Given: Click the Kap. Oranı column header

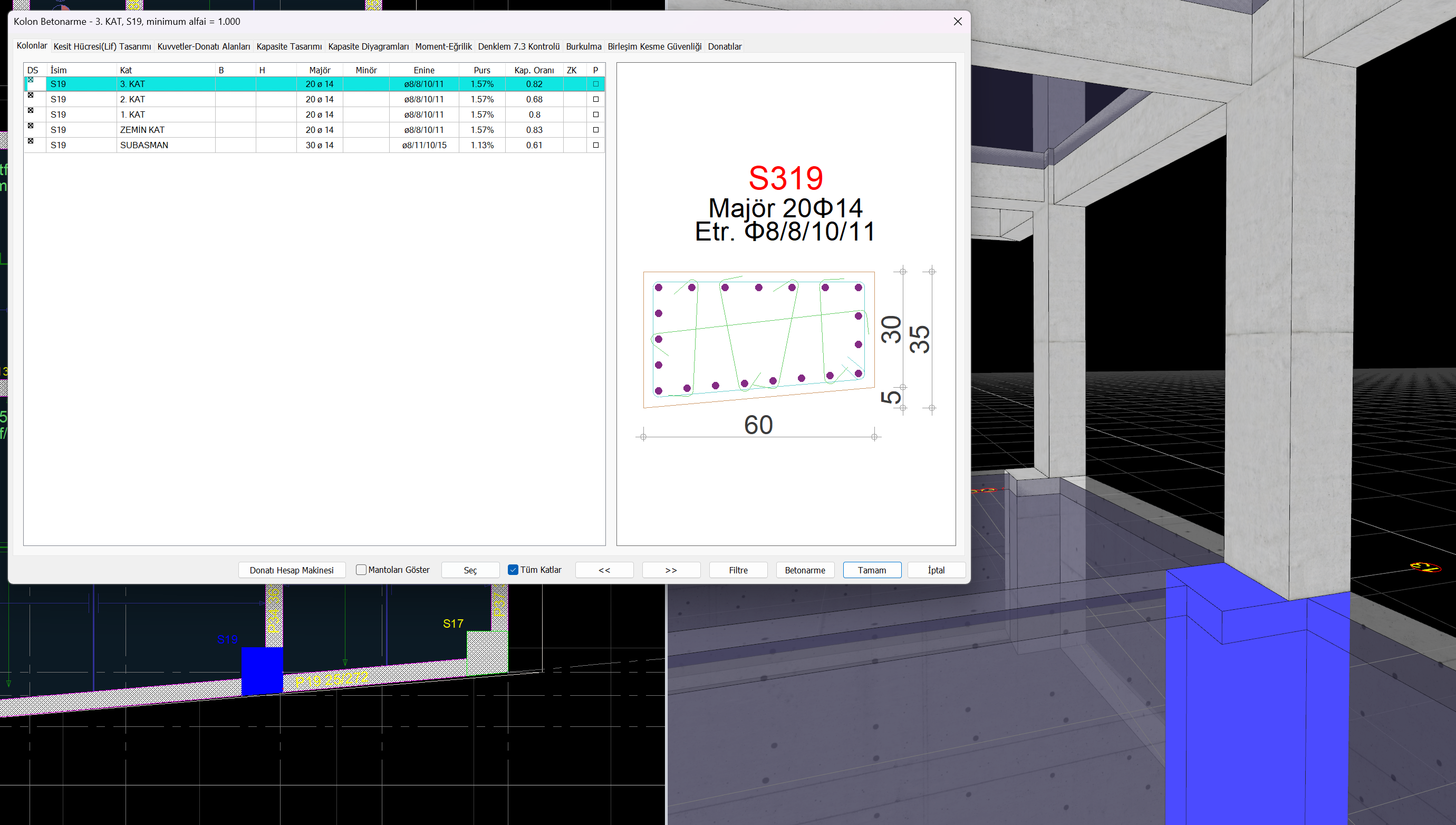Looking at the screenshot, I should (x=534, y=70).
